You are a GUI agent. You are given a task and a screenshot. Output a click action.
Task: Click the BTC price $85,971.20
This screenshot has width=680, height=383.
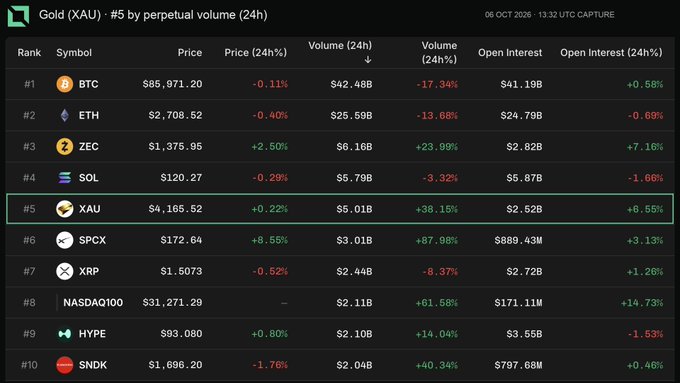click(172, 84)
